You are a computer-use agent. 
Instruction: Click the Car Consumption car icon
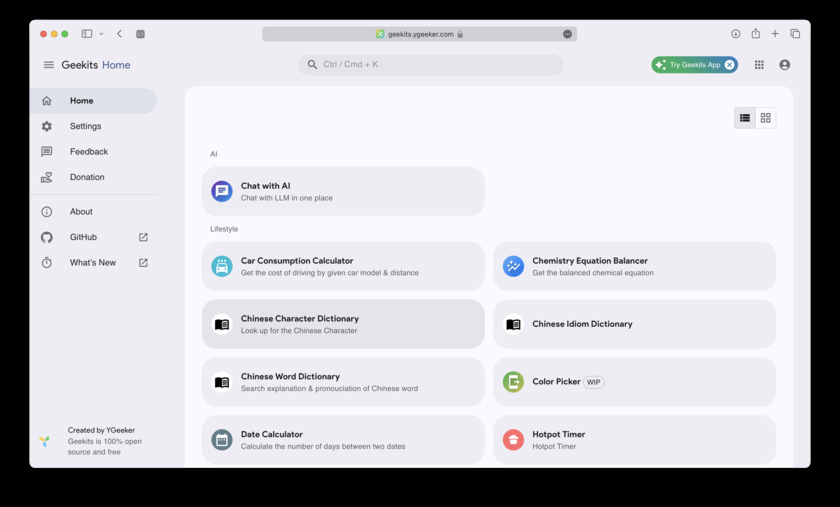click(222, 266)
